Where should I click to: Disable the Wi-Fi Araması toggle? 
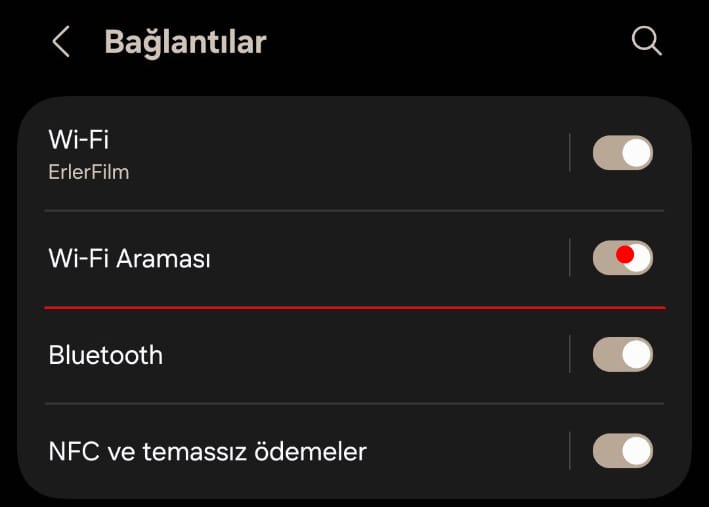(x=622, y=258)
